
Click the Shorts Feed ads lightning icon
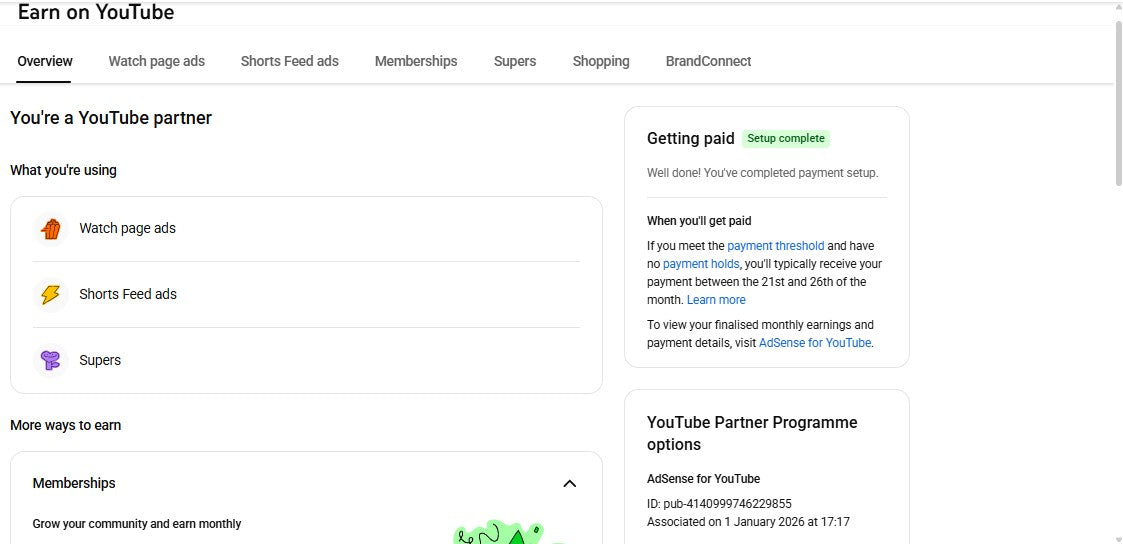[x=51, y=295]
